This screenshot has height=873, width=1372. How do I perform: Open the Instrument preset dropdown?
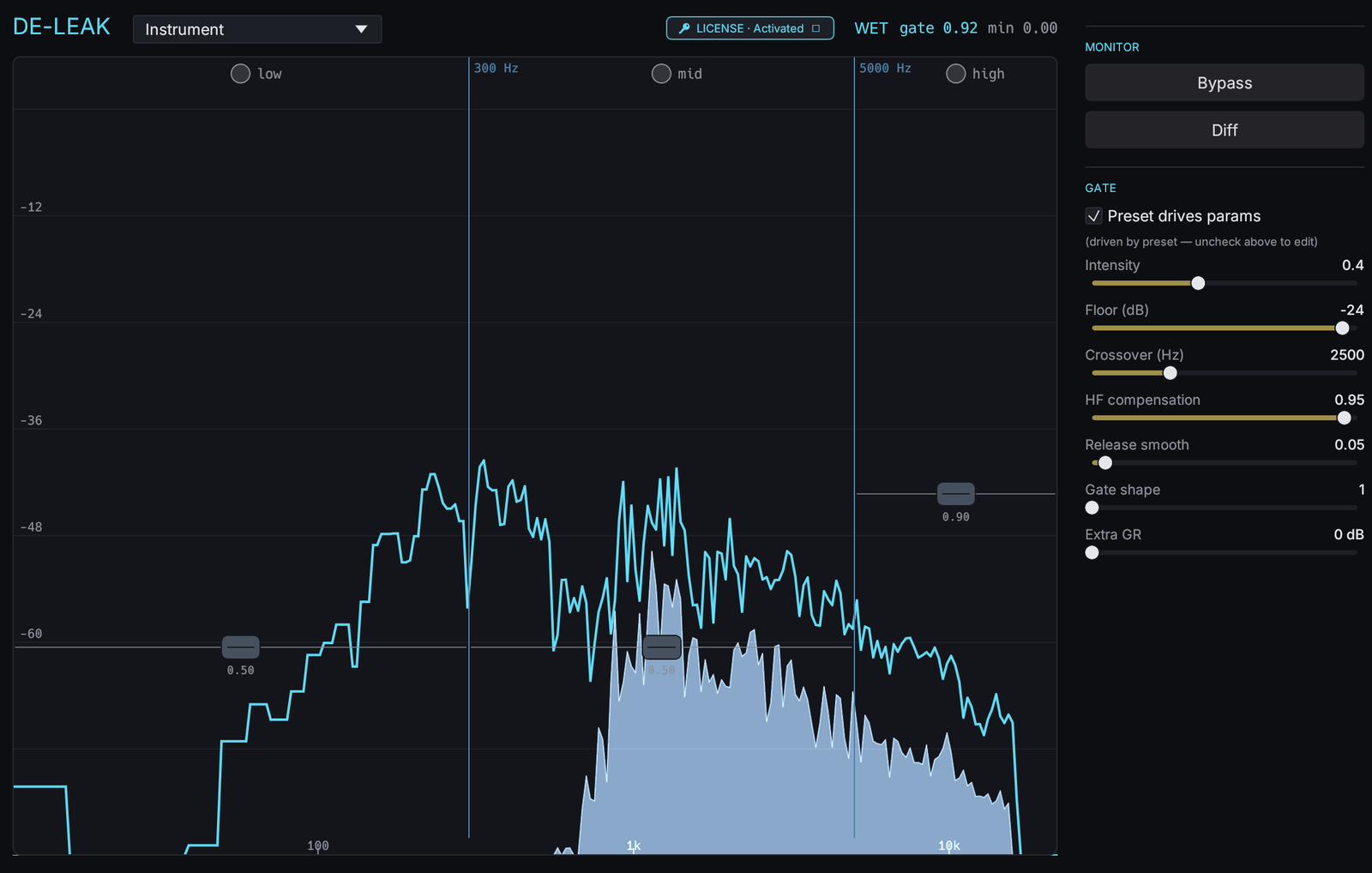coord(257,29)
